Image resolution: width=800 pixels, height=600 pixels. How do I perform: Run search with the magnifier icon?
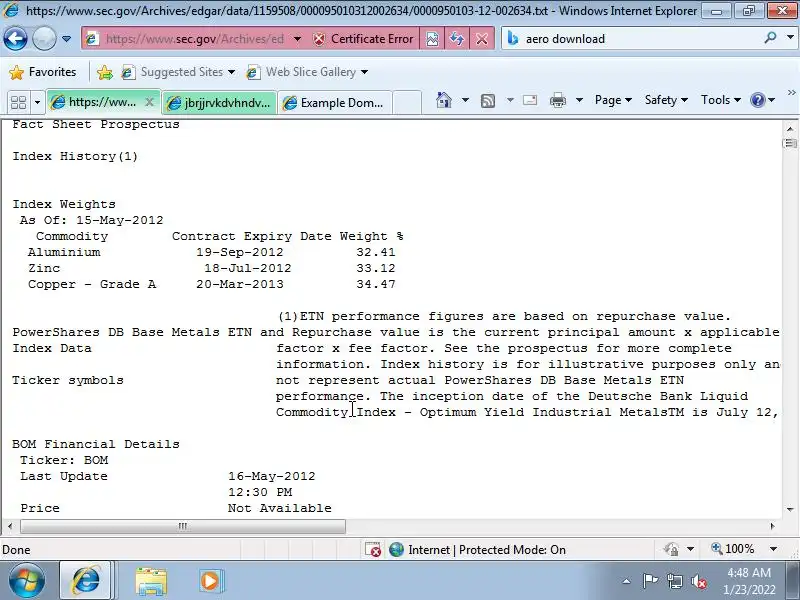pos(770,38)
